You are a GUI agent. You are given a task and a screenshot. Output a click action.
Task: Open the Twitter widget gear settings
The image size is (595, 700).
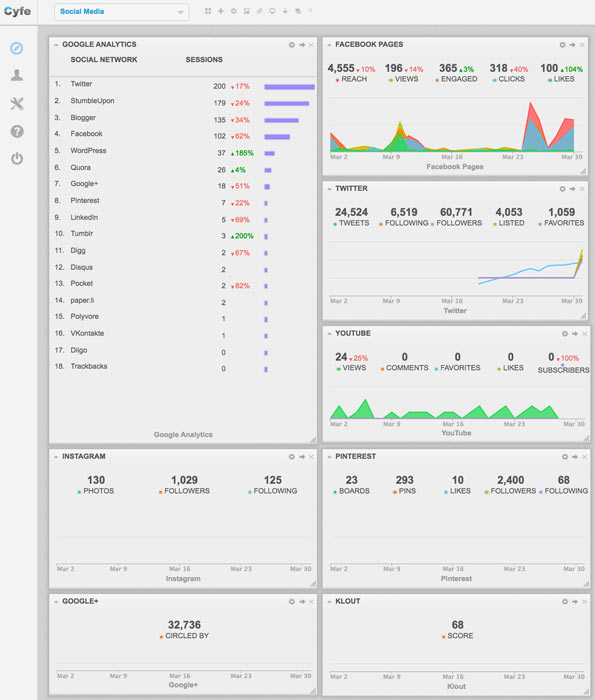[x=562, y=189]
